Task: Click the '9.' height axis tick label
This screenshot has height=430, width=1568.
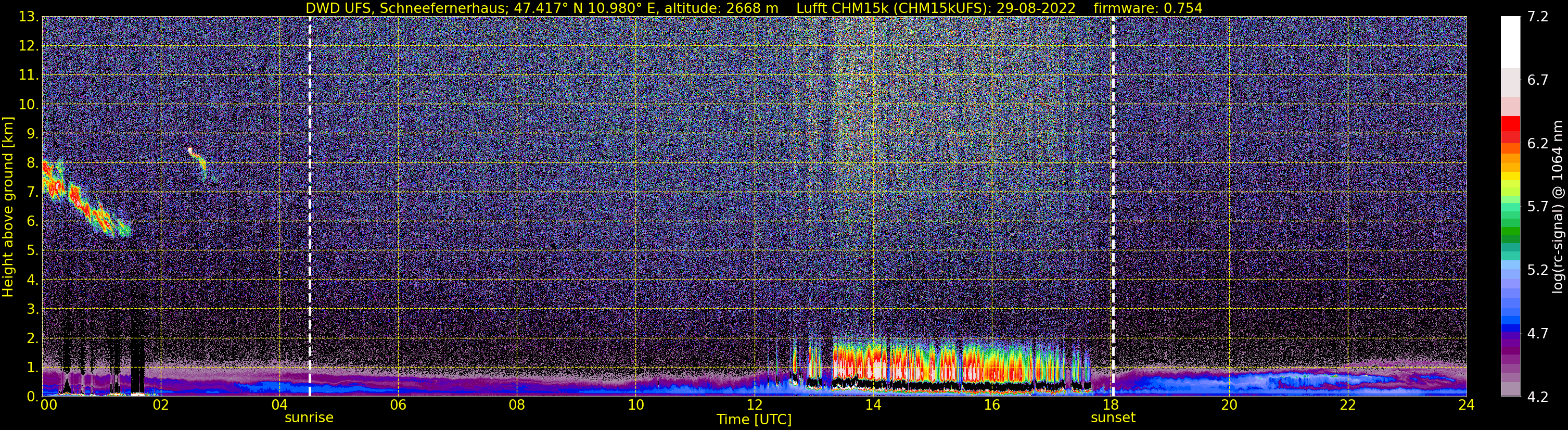Action: [32, 133]
